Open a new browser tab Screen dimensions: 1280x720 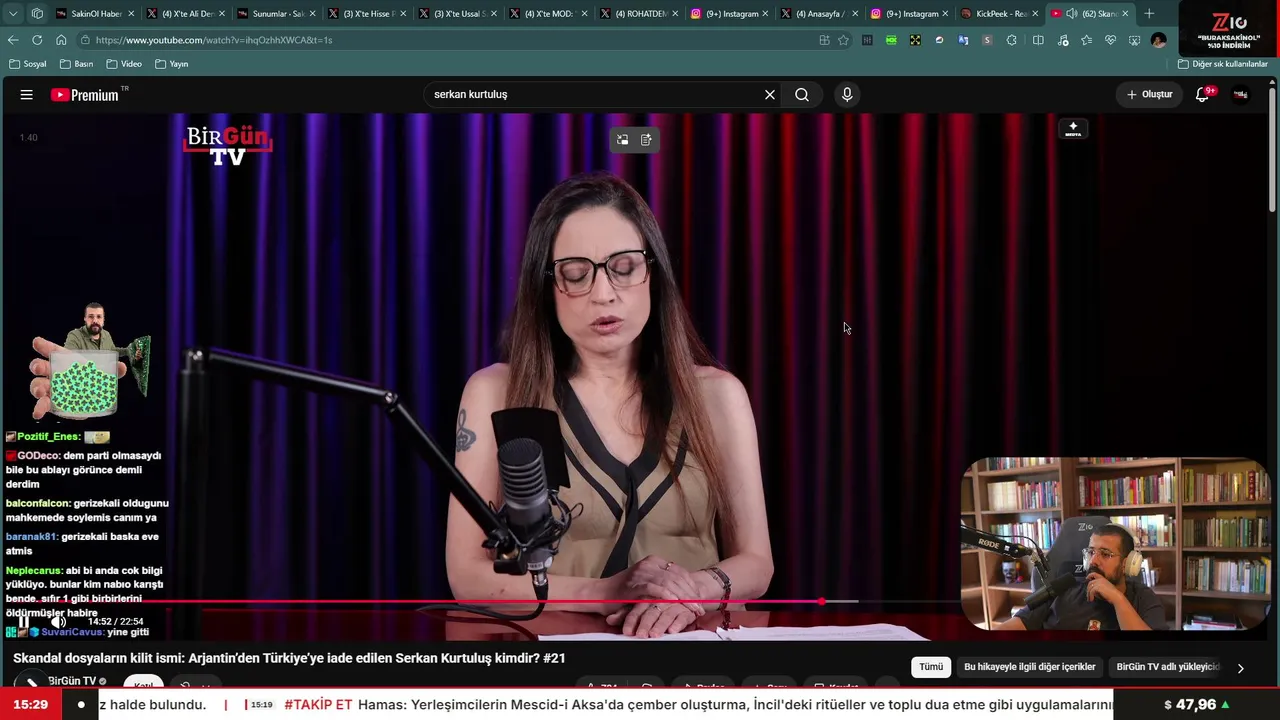coord(1149,14)
